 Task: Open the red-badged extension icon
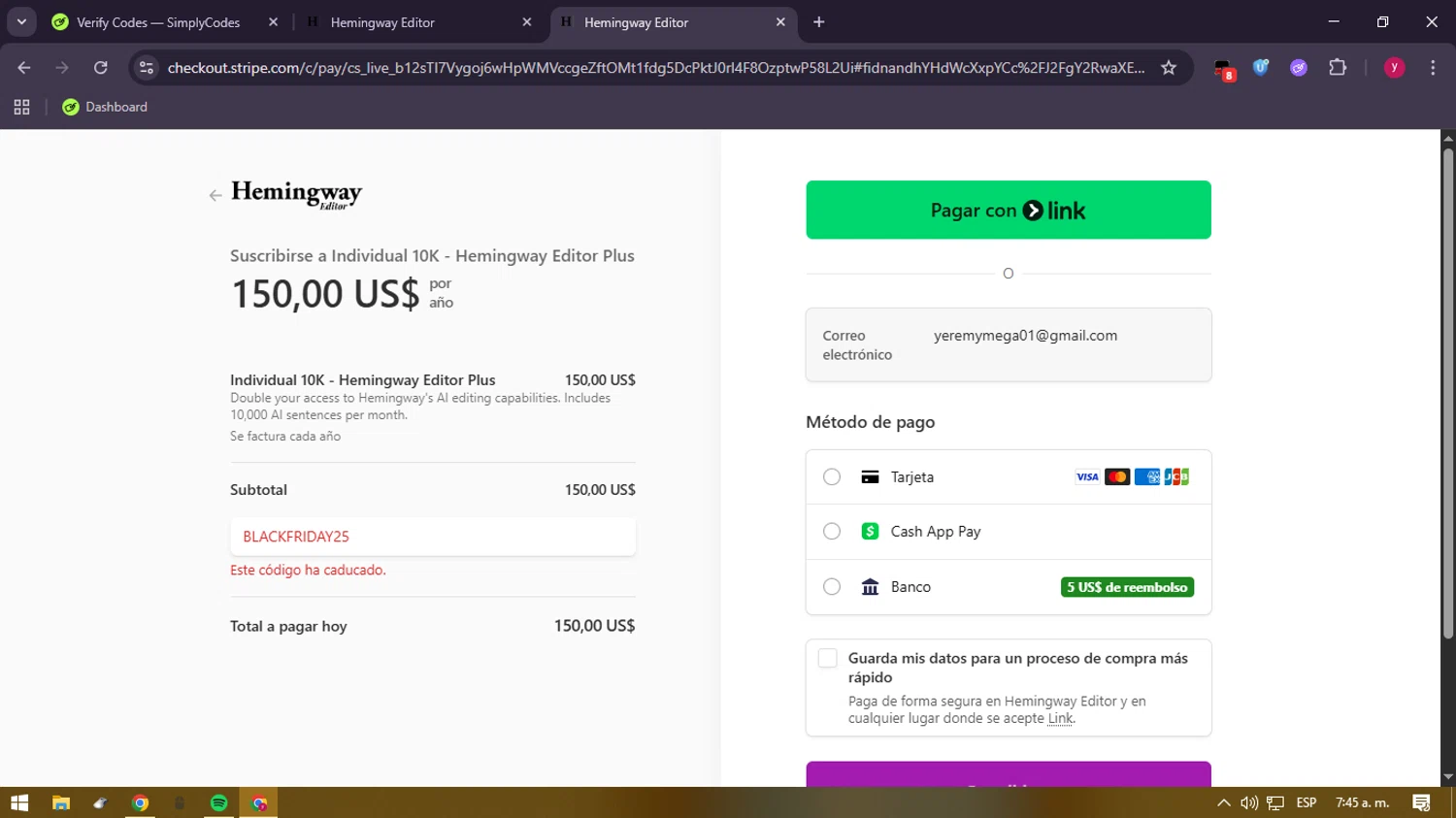(1224, 68)
